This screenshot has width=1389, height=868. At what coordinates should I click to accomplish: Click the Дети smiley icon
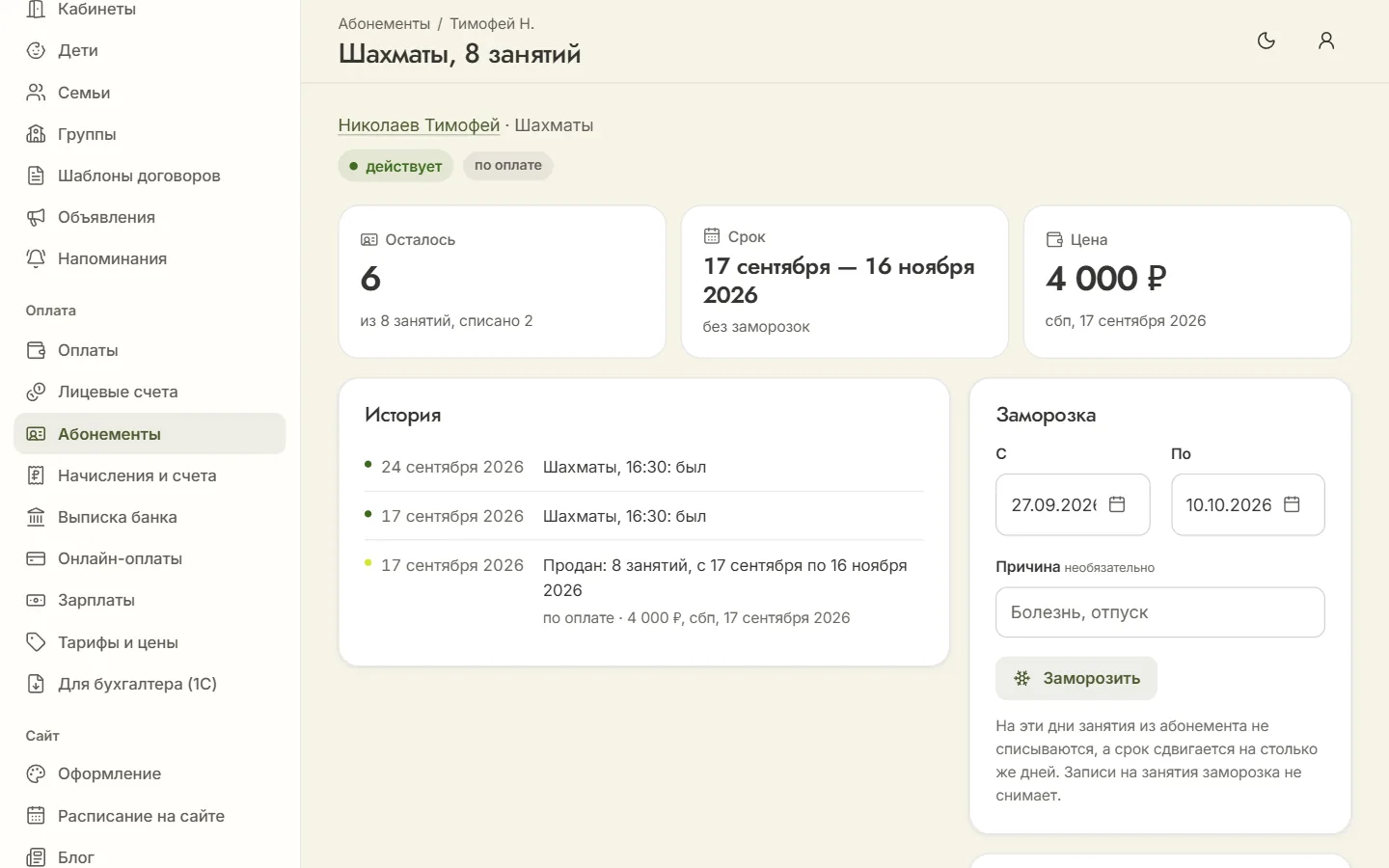(36, 50)
